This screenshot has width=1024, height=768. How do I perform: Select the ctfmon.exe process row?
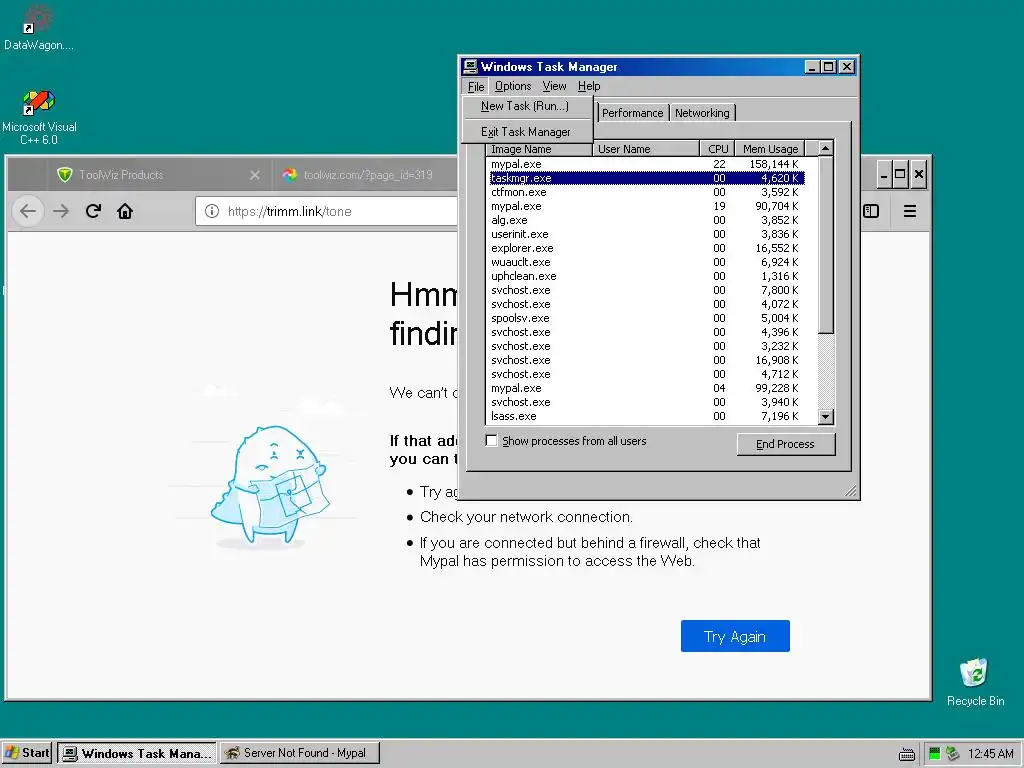point(647,192)
